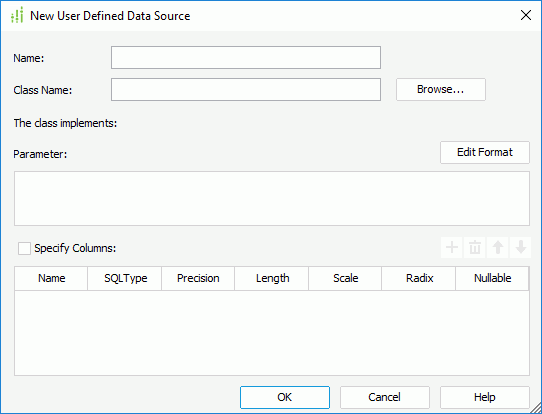
Task: Click the Name column header
Action: pyautogui.click(x=51, y=278)
